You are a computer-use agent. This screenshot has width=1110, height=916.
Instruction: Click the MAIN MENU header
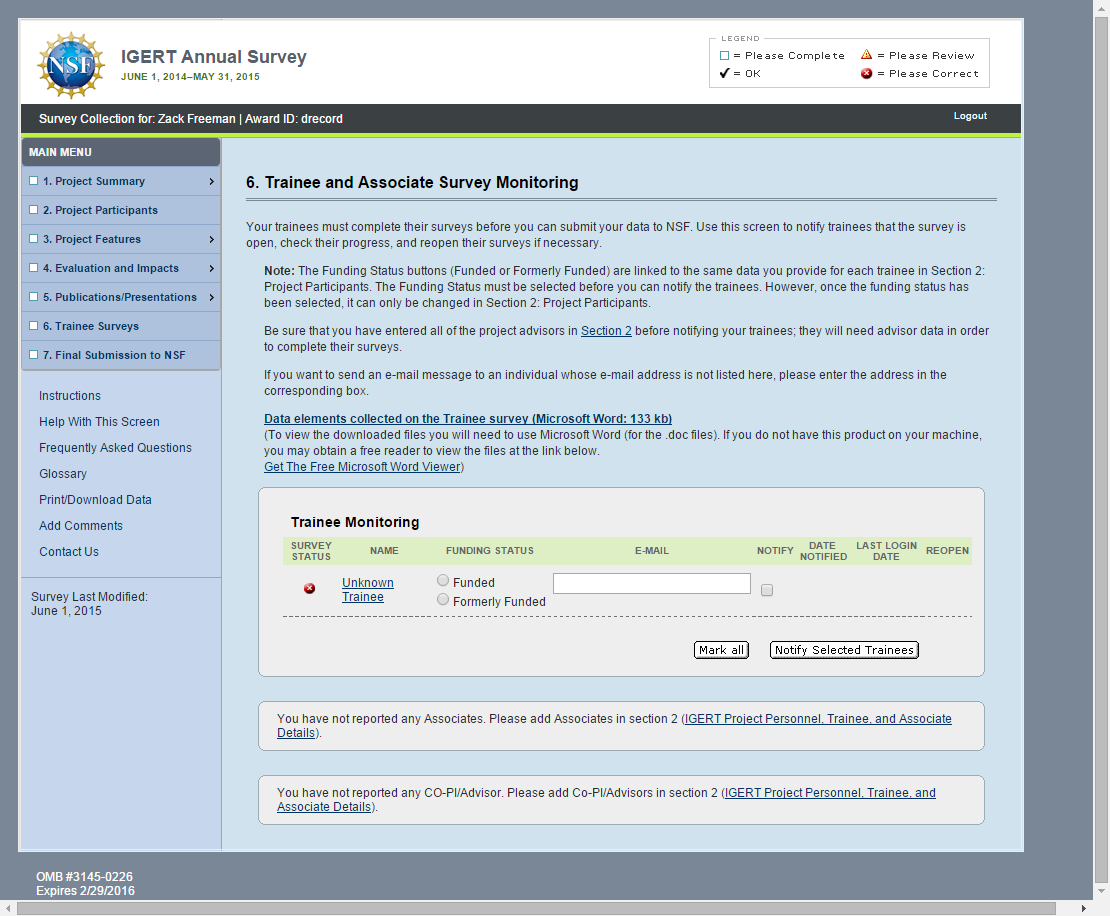click(121, 152)
